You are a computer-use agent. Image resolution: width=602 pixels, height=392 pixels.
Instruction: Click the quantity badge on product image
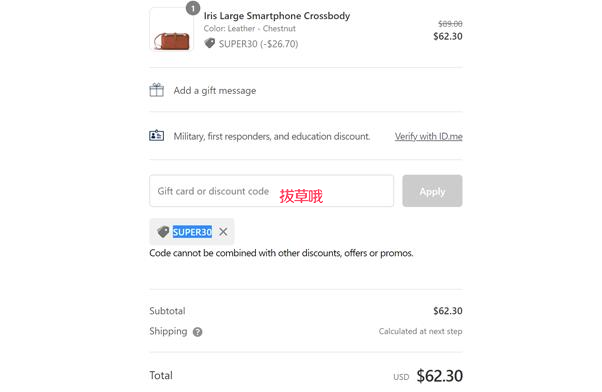coord(193,8)
